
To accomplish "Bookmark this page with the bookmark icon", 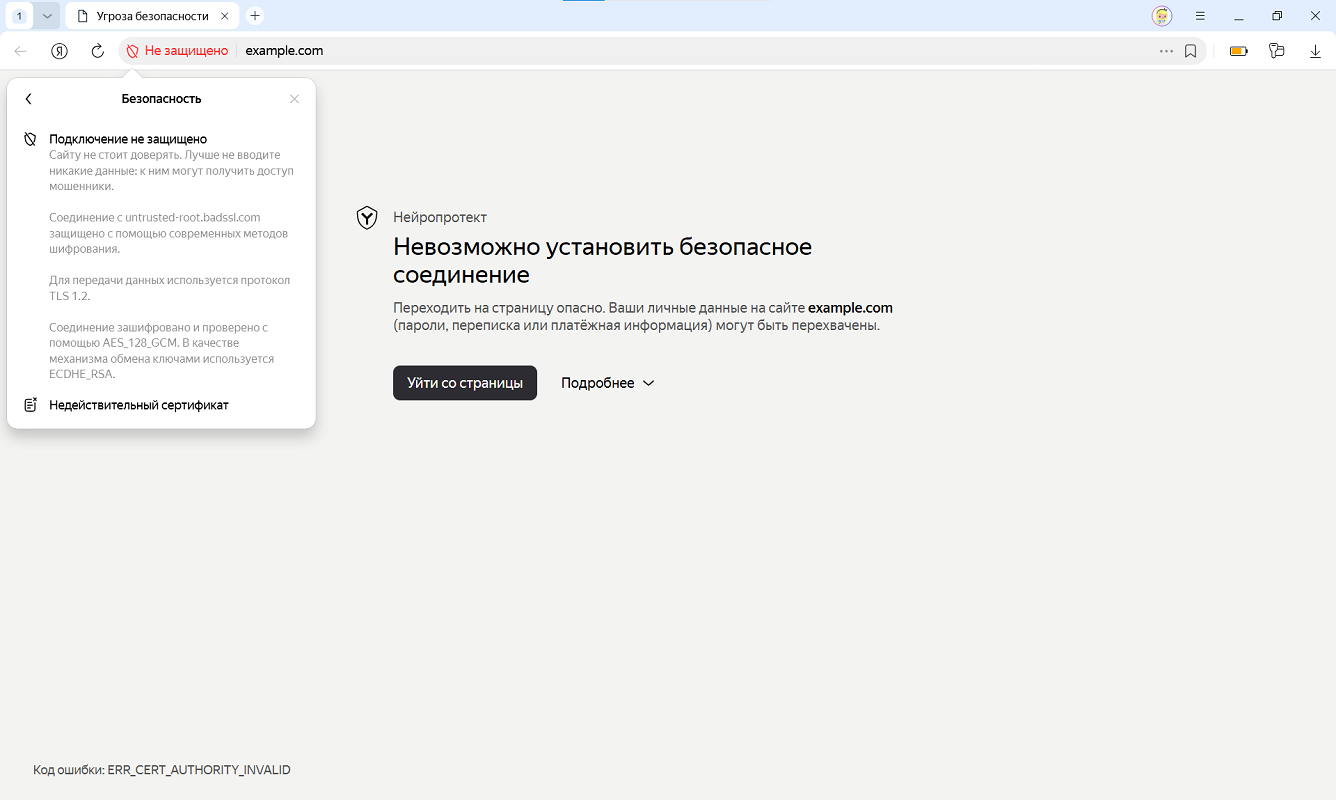I will (x=1190, y=51).
